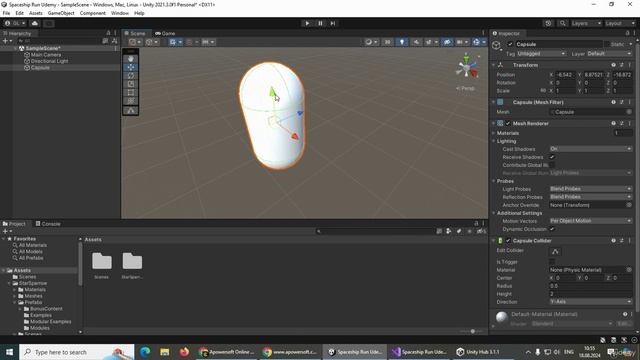640x360 pixels.
Task: Select the Rect transform tool
Action: tap(131, 93)
